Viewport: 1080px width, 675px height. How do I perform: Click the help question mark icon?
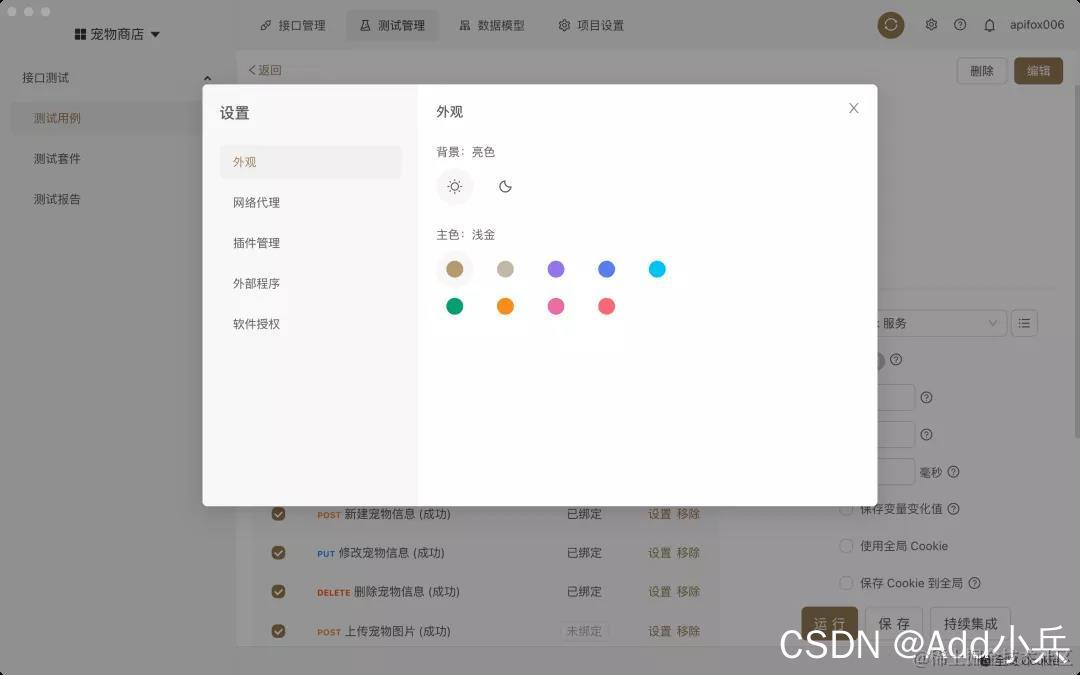(x=961, y=24)
